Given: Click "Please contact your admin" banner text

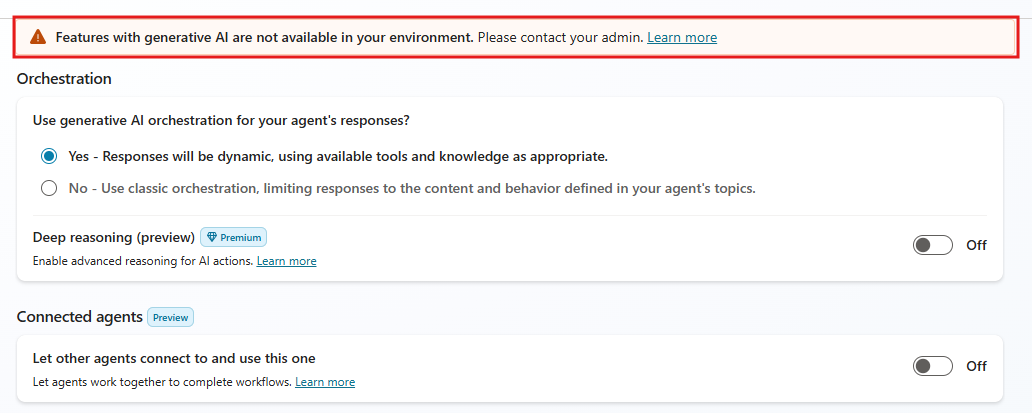Looking at the screenshot, I should point(560,37).
